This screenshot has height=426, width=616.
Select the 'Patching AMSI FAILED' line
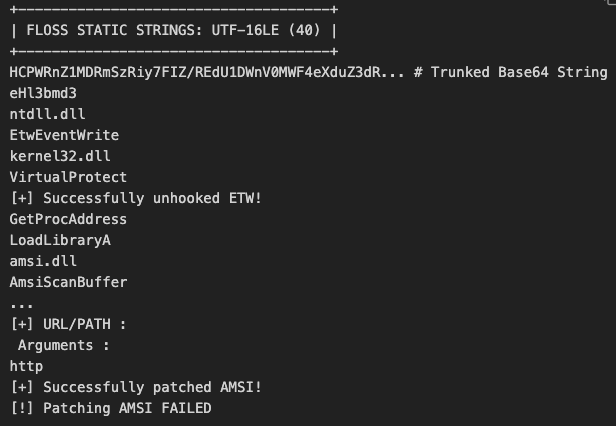[x=111, y=408]
